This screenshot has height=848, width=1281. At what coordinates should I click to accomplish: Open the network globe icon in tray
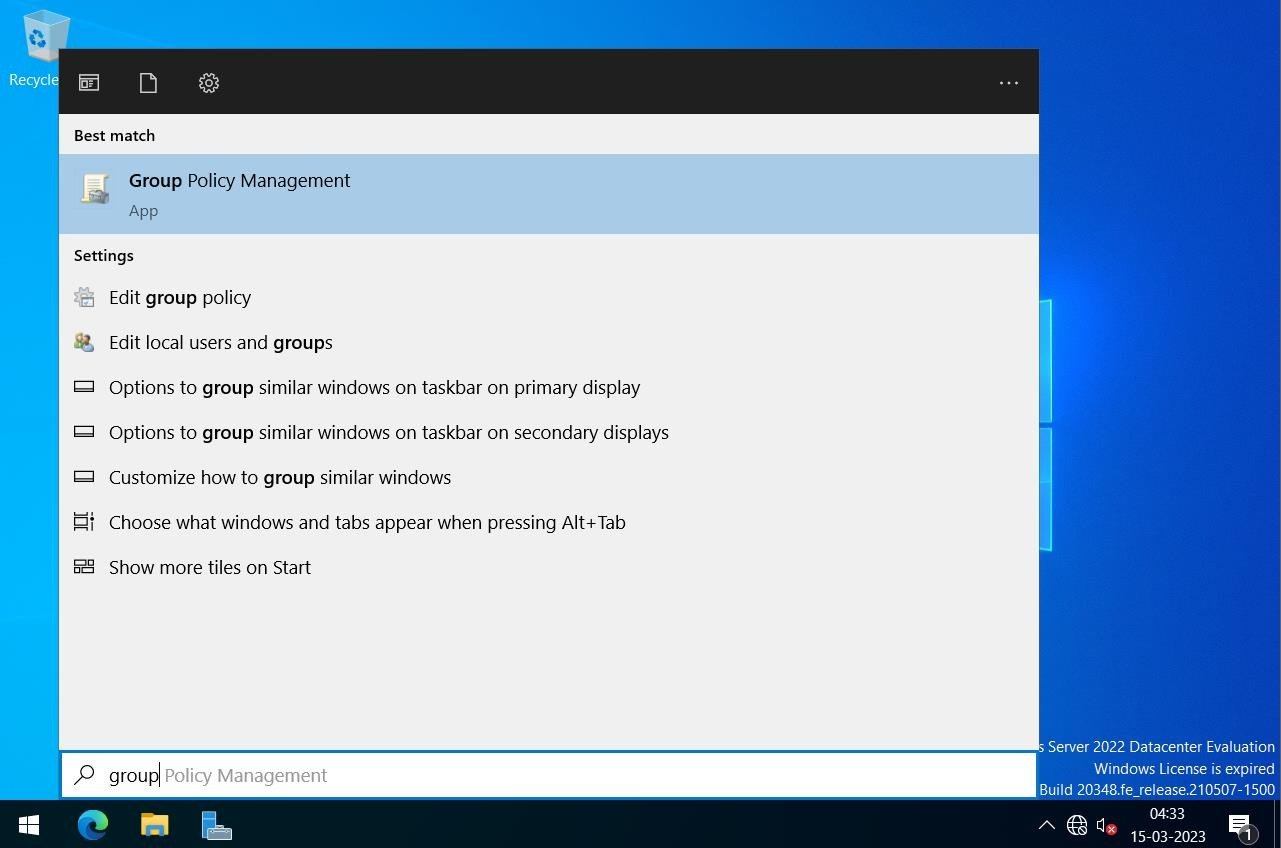(x=1077, y=825)
